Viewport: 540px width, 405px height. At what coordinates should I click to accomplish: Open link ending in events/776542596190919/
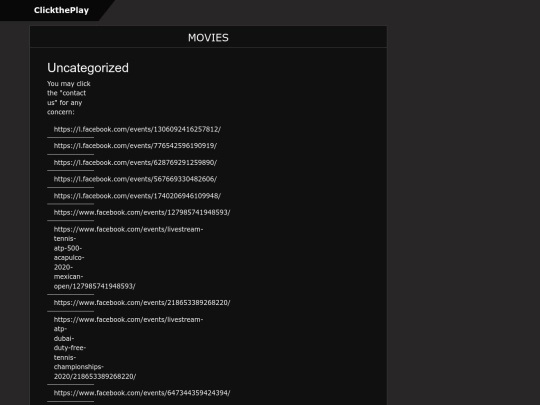[x=135, y=146]
